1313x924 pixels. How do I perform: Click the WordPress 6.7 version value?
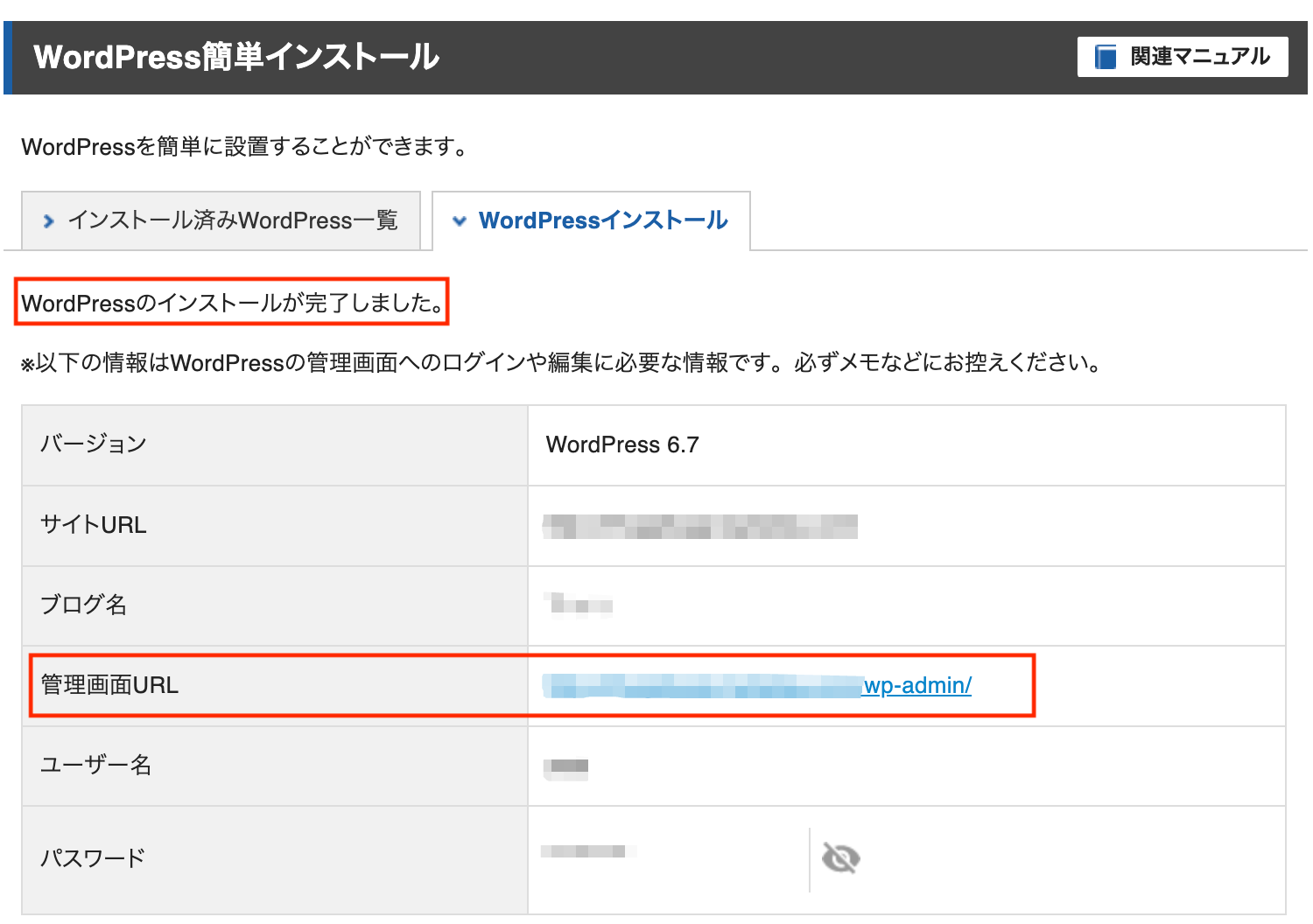(622, 444)
